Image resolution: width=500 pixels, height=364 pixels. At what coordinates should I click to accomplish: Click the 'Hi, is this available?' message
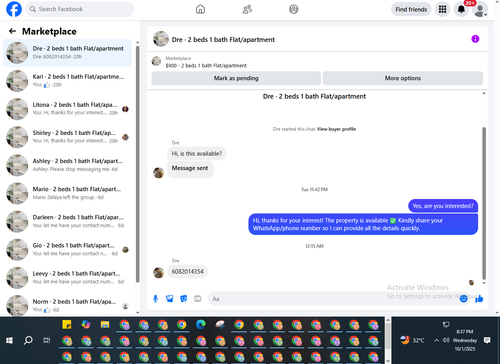[197, 154]
